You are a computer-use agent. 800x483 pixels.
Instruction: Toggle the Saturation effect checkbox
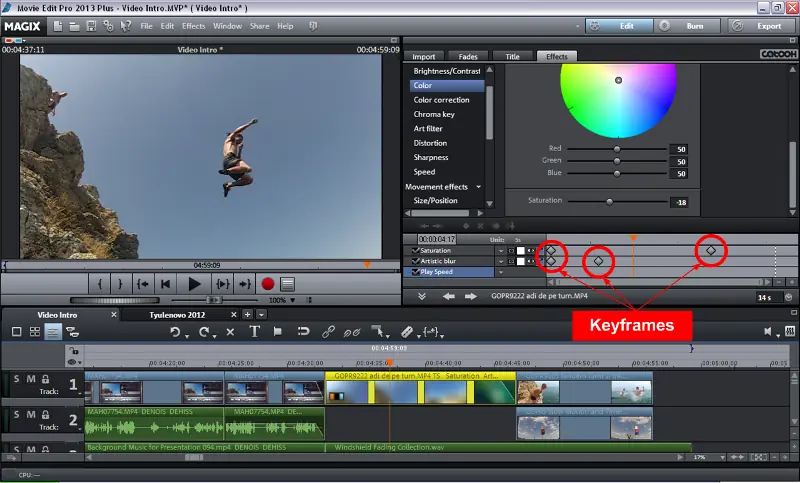pyautogui.click(x=415, y=250)
